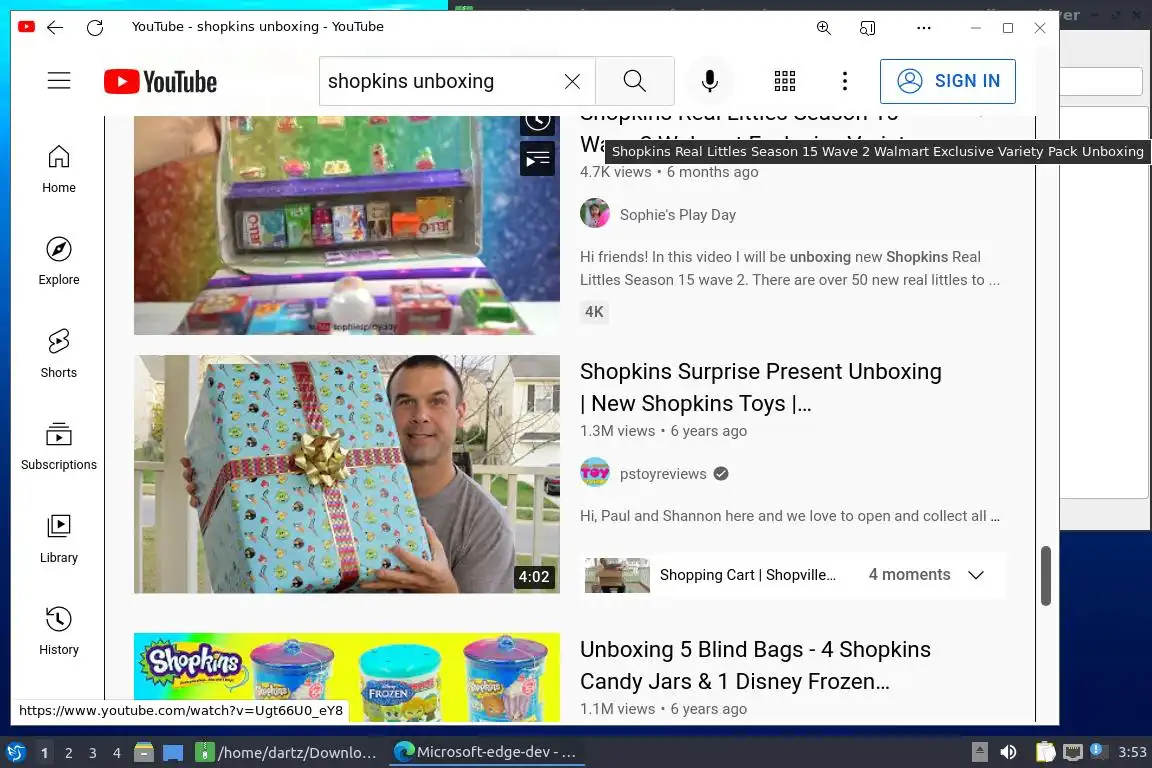This screenshot has height=768, width=1152.
Task: Click the Watch Later clock icon on first thumbnail
Action: (537, 121)
